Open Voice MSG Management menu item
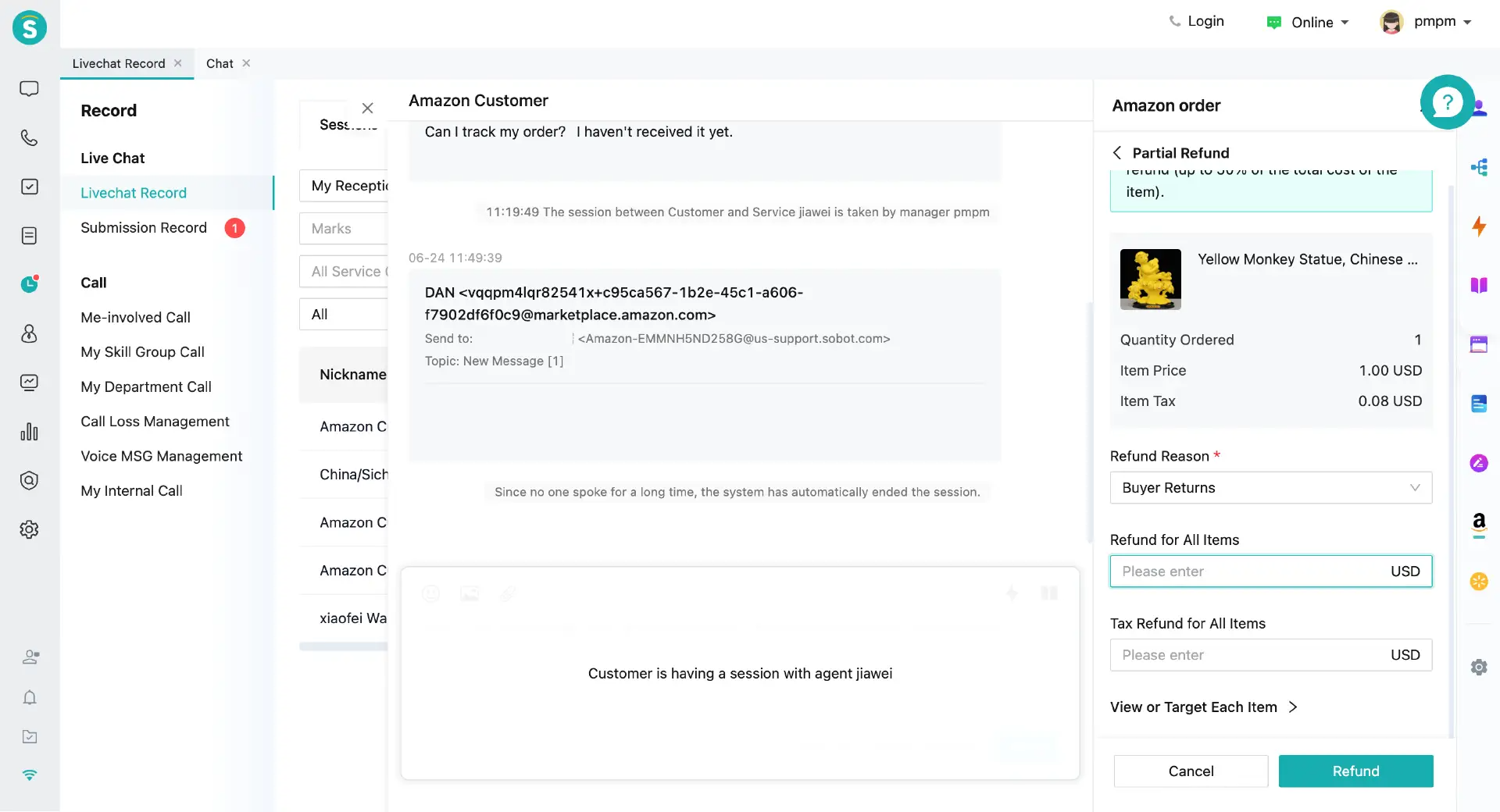This screenshot has width=1500, height=812. 161,457
